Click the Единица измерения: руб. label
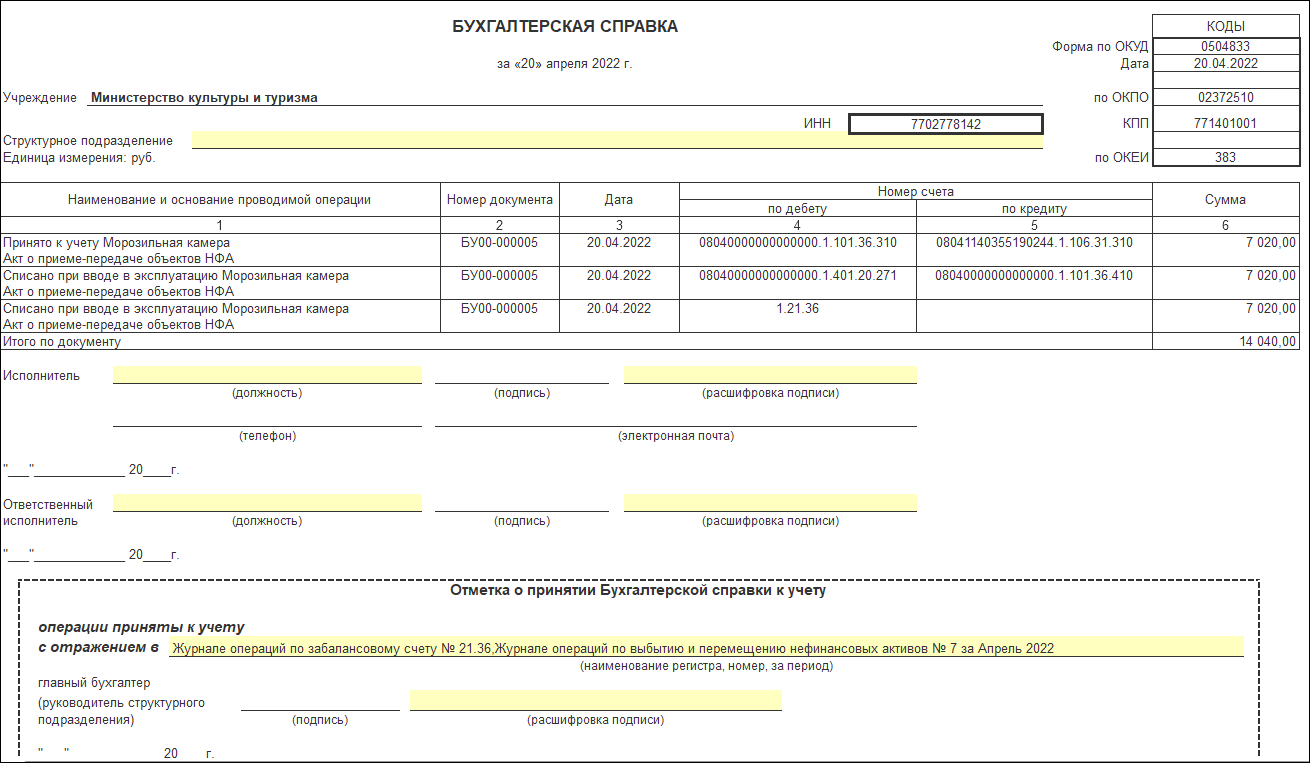 click(x=80, y=158)
